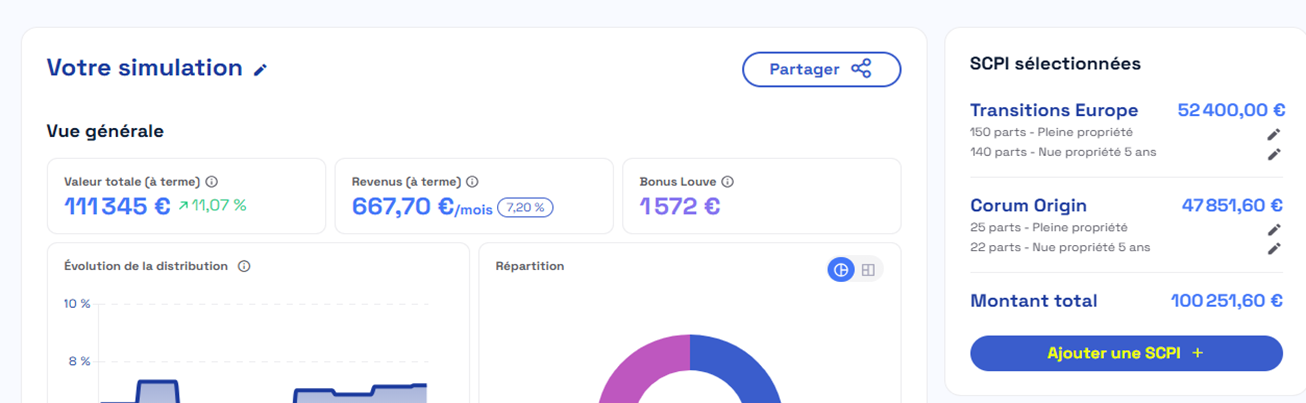Click the Partager share button

pyautogui.click(x=821, y=69)
